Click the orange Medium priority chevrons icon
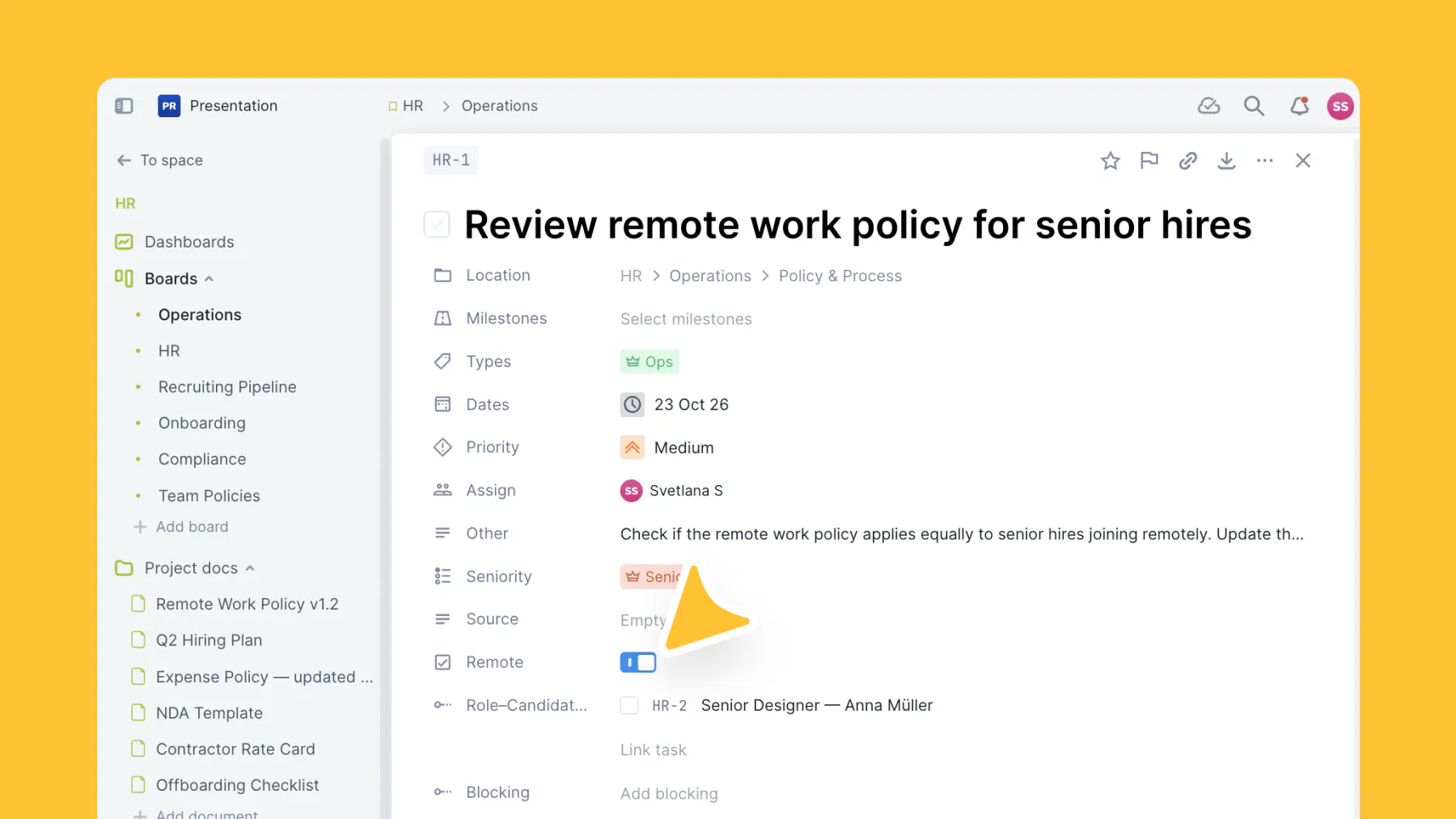 (x=633, y=447)
